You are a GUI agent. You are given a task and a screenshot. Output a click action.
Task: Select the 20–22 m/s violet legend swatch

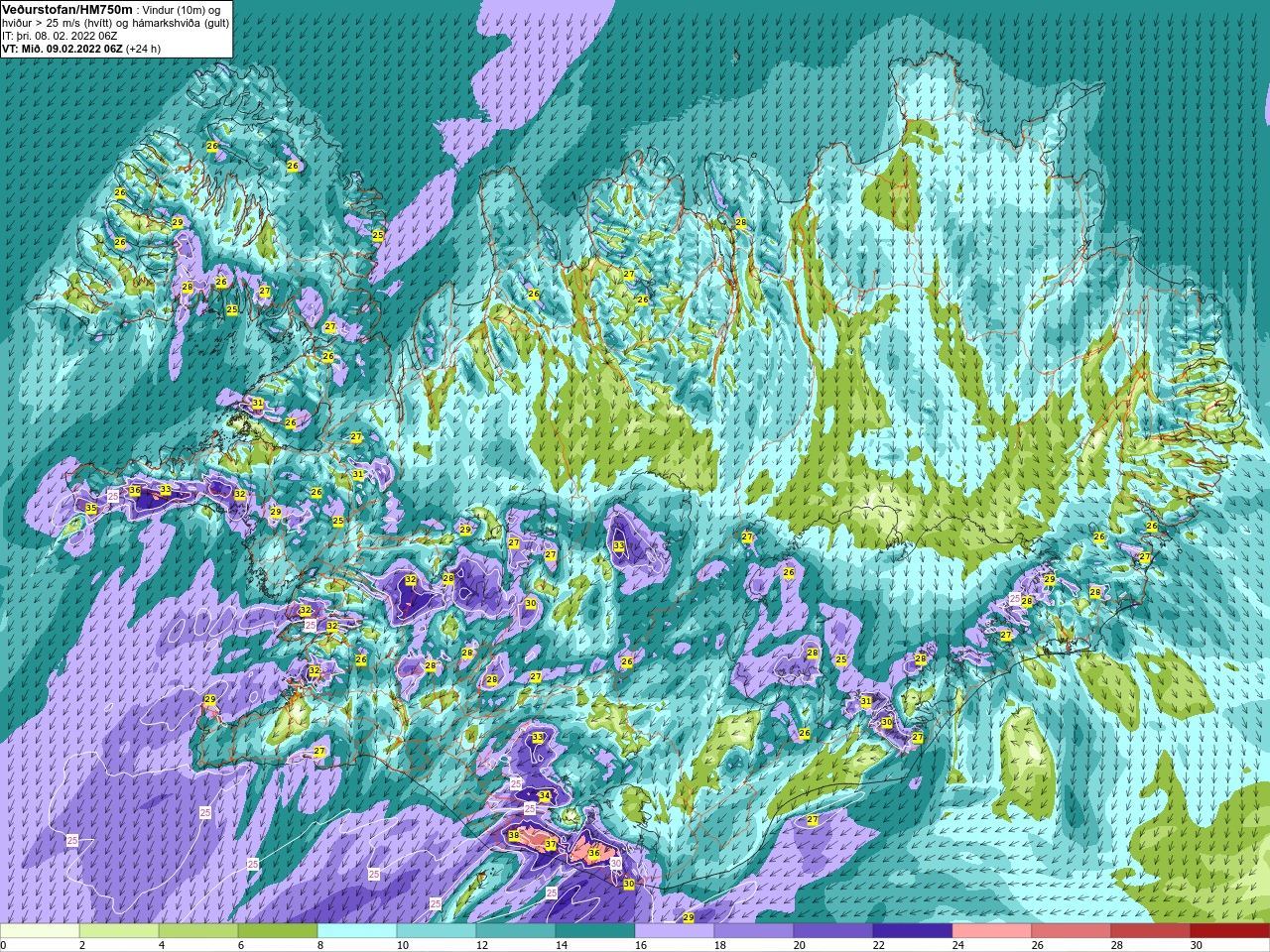(x=833, y=931)
